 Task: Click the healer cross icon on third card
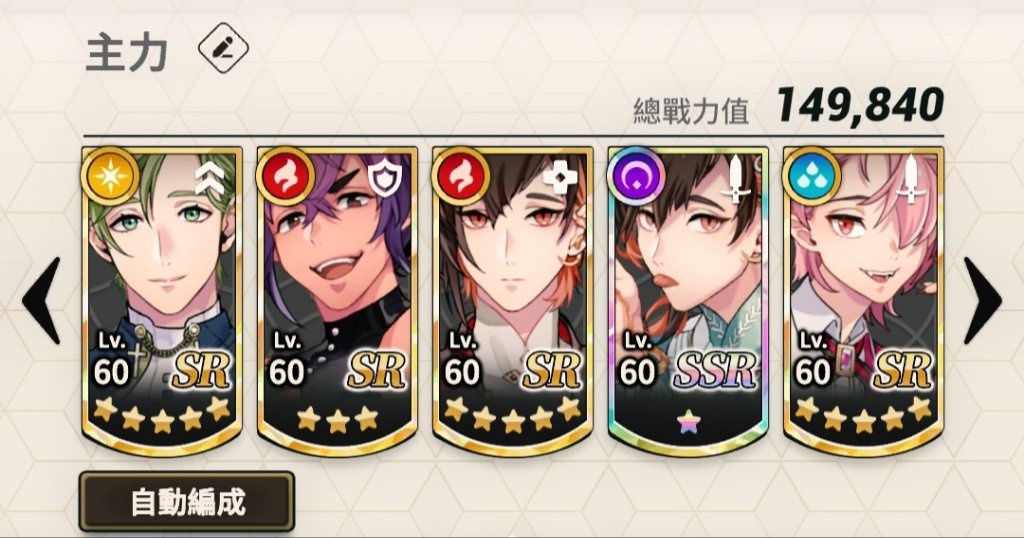click(560, 177)
